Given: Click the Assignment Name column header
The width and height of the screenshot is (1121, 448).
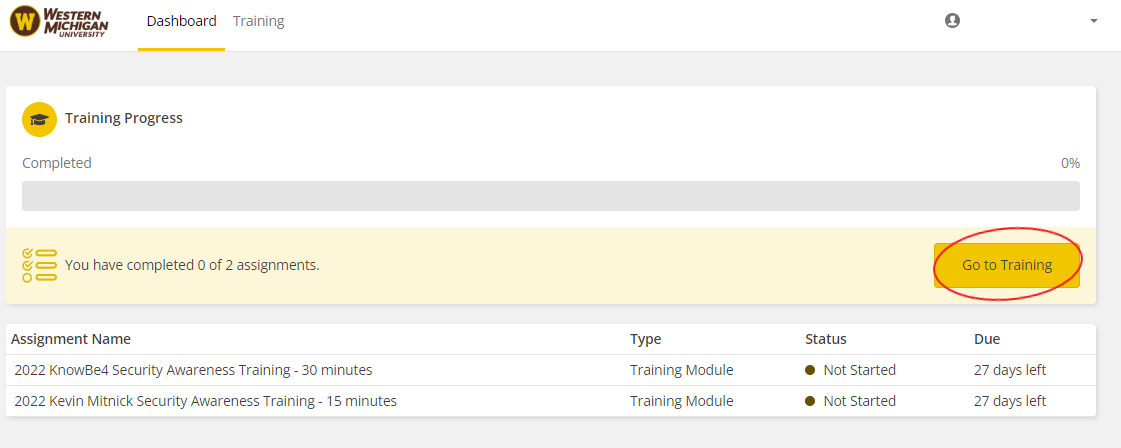Looking at the screenshot, I should coord(71,339).
